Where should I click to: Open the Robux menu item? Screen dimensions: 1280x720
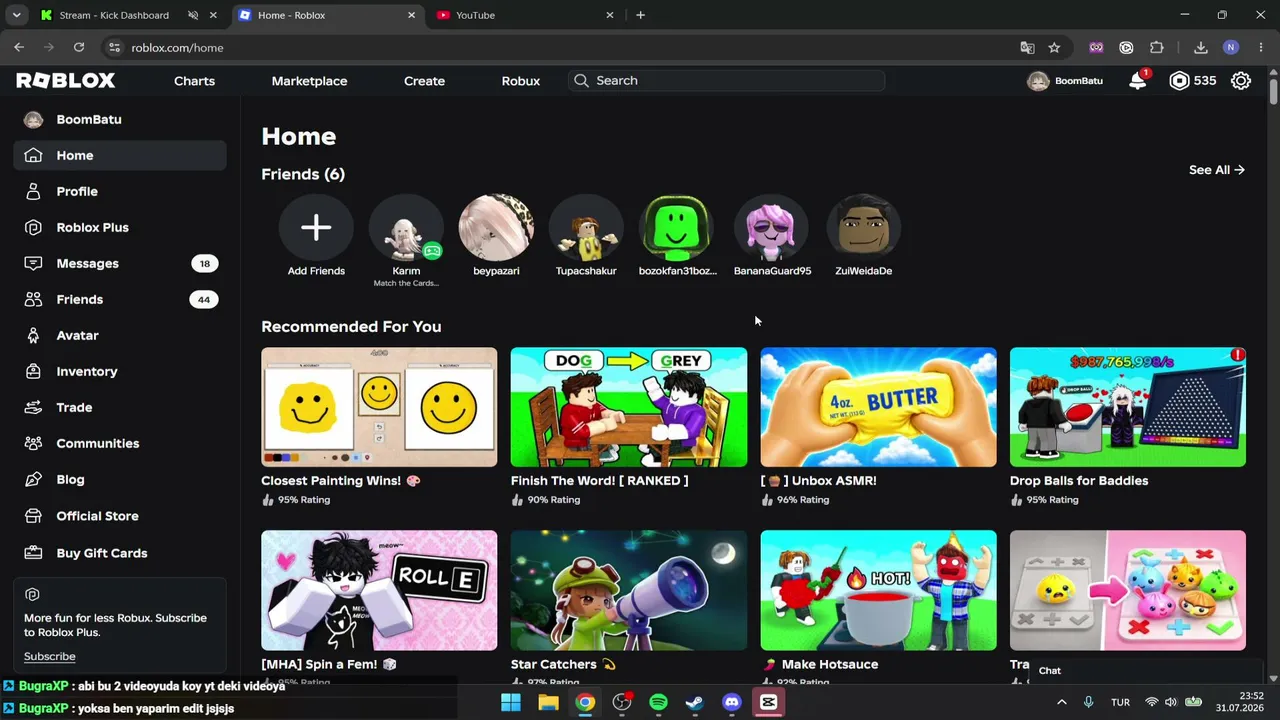(521, 81)
